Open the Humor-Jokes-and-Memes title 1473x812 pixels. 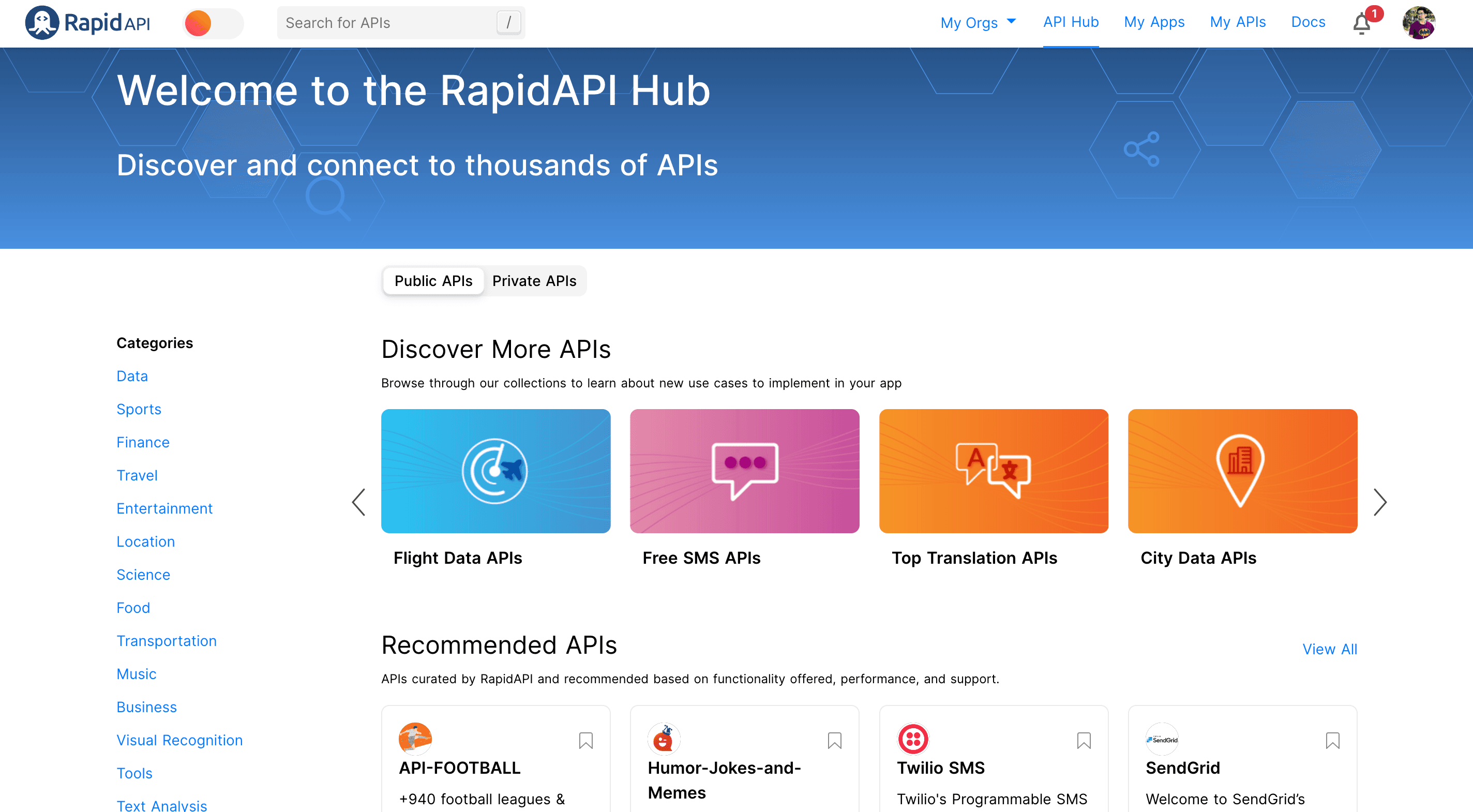[724, 780]
